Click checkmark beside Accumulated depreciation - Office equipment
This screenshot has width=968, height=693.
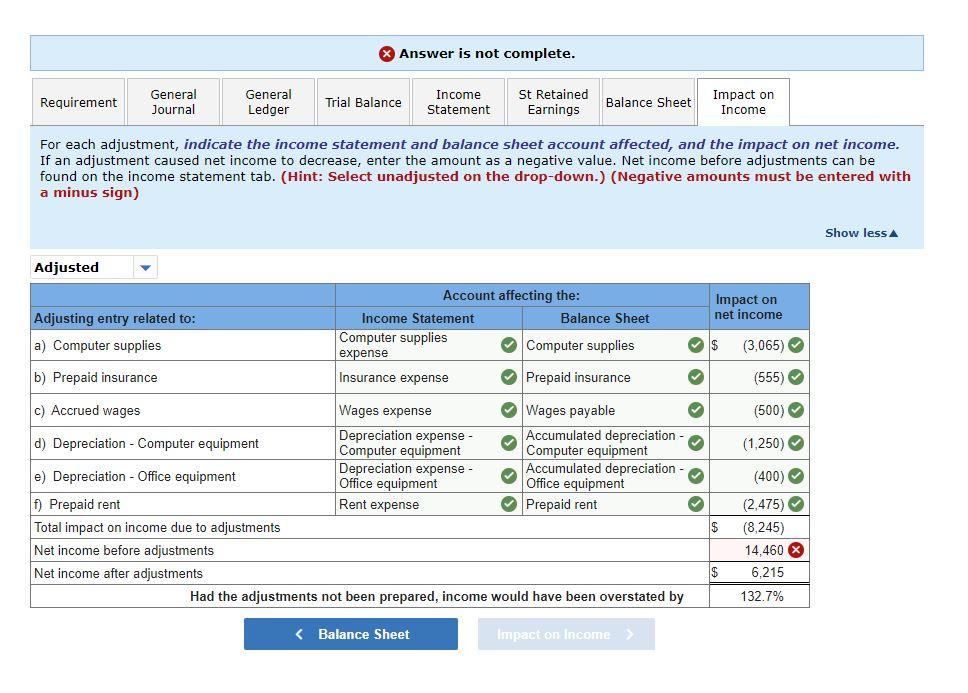tap(696, 476)
